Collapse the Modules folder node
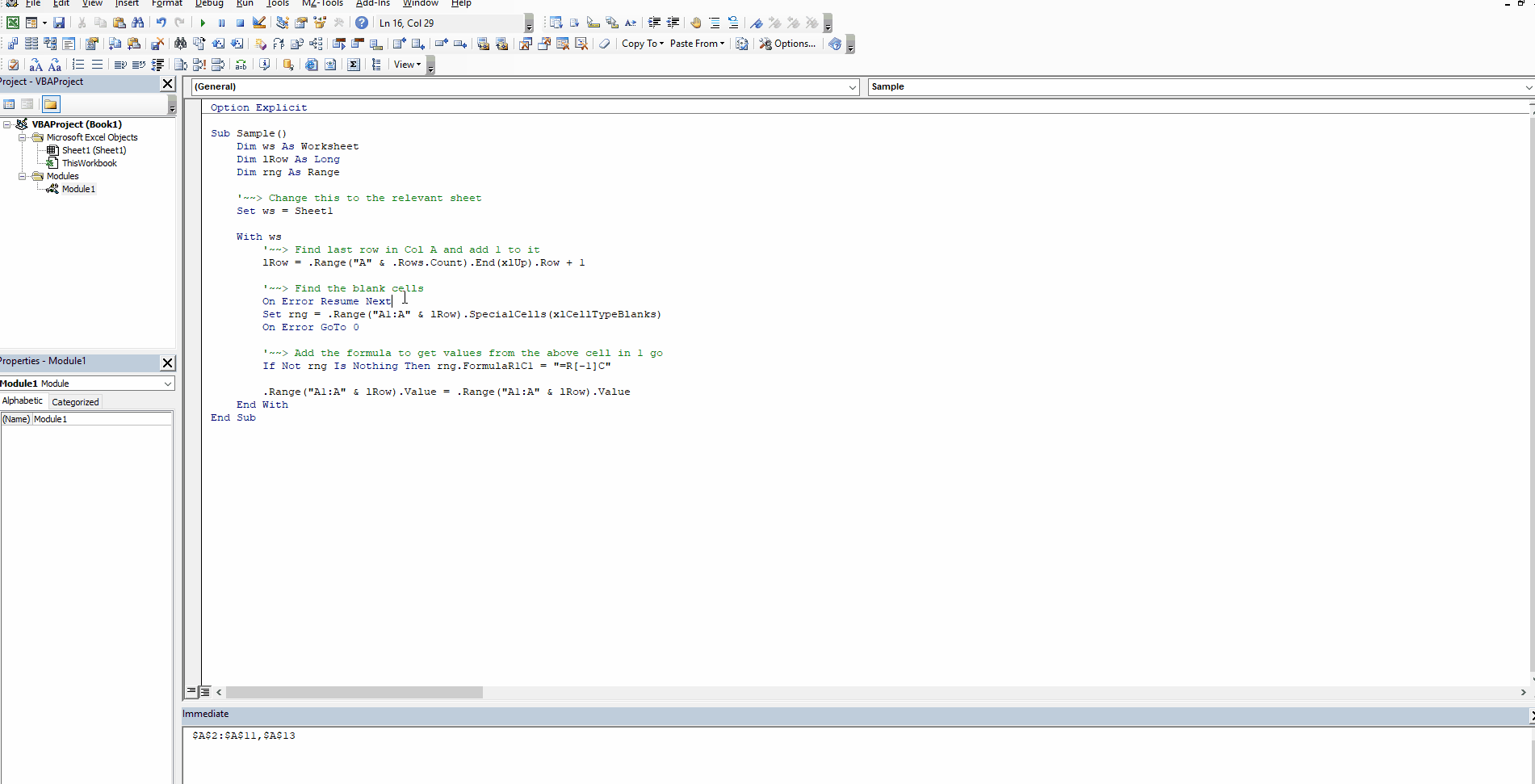Screen dimensions: 1535x784 point(23,176)
